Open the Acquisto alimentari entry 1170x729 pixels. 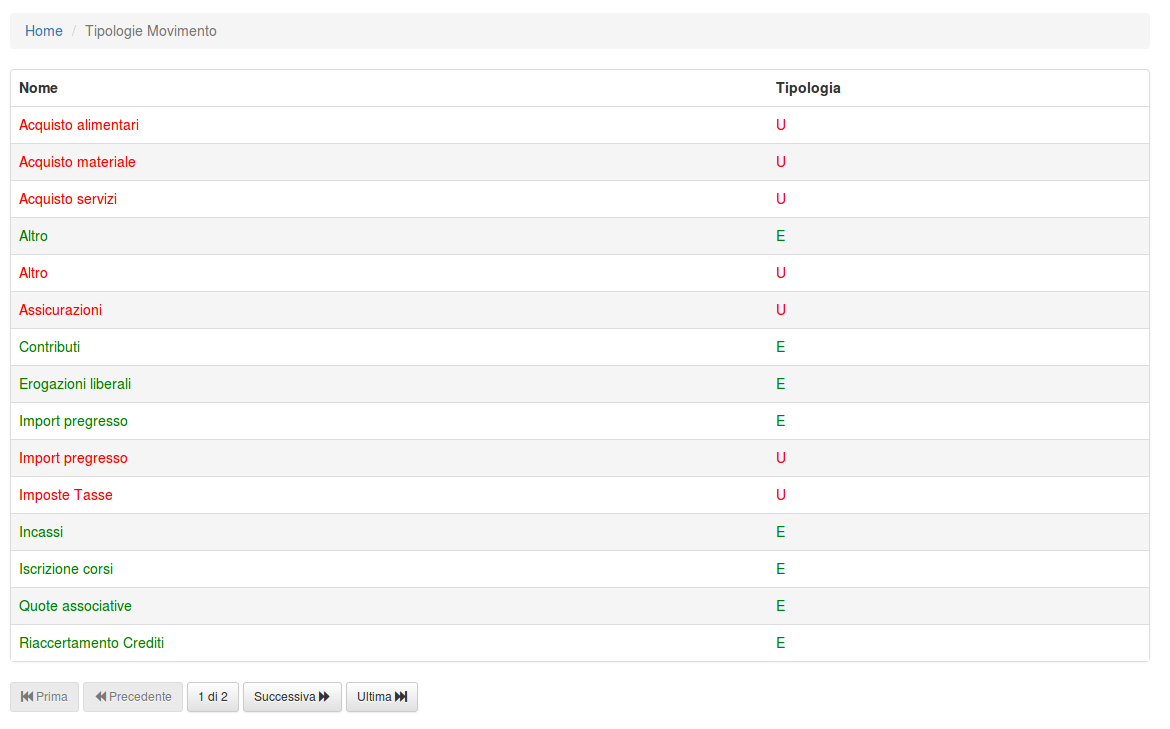tap(79, 125)
